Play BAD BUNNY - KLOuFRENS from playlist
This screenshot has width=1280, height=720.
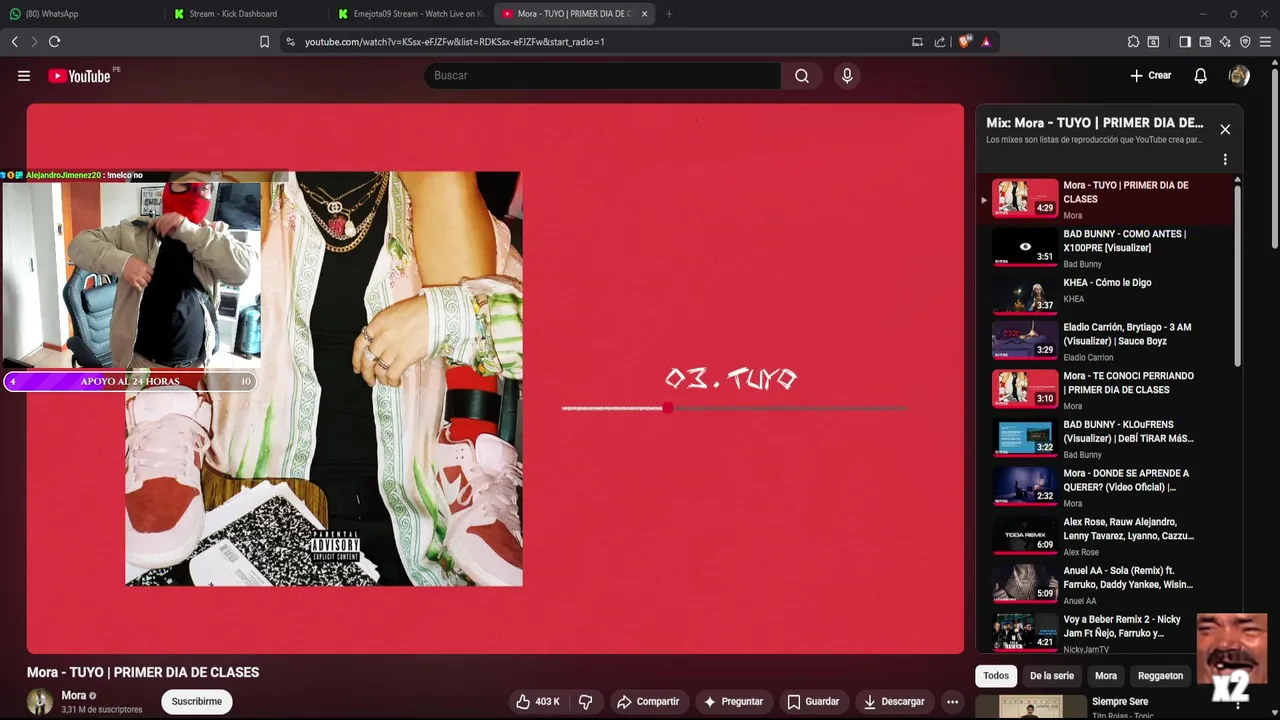point(1107,439)
